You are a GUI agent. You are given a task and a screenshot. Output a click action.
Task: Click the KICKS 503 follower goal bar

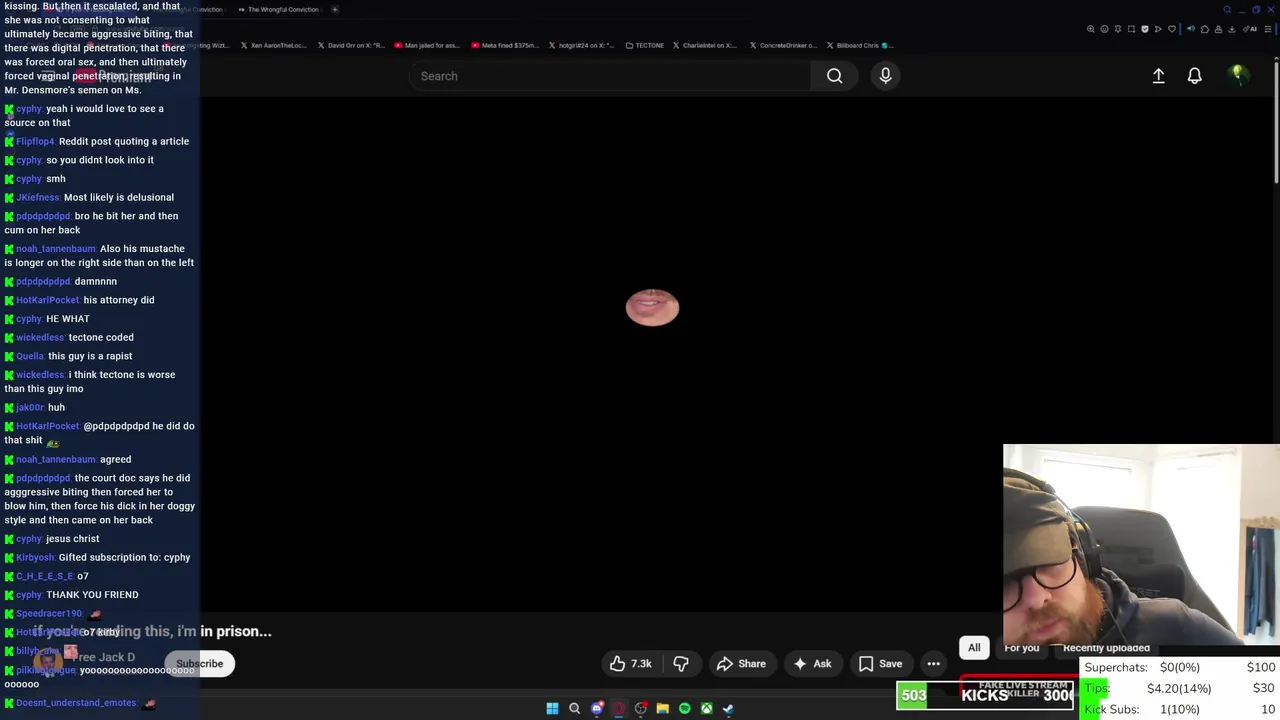click(986, 695)
